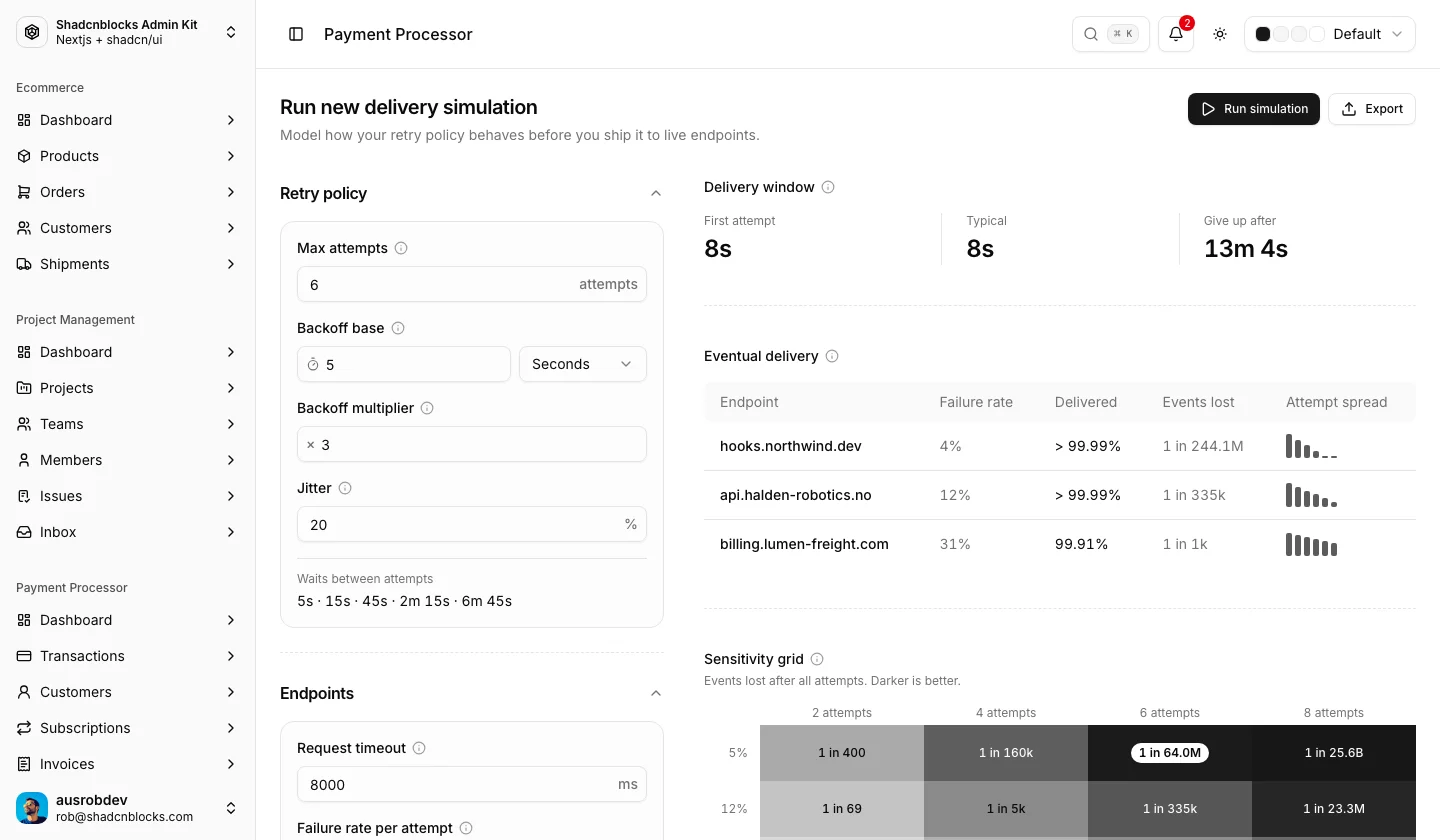Collapse the Retry policy section
Viewport: 1440px width, 840px height.
tap(656, 193)
